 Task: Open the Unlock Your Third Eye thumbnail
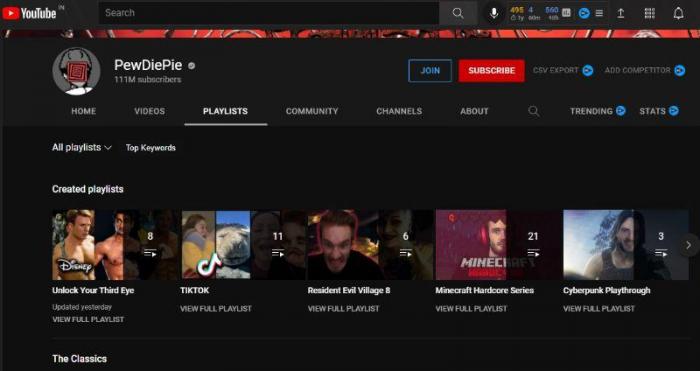click(x=115, y=245)
